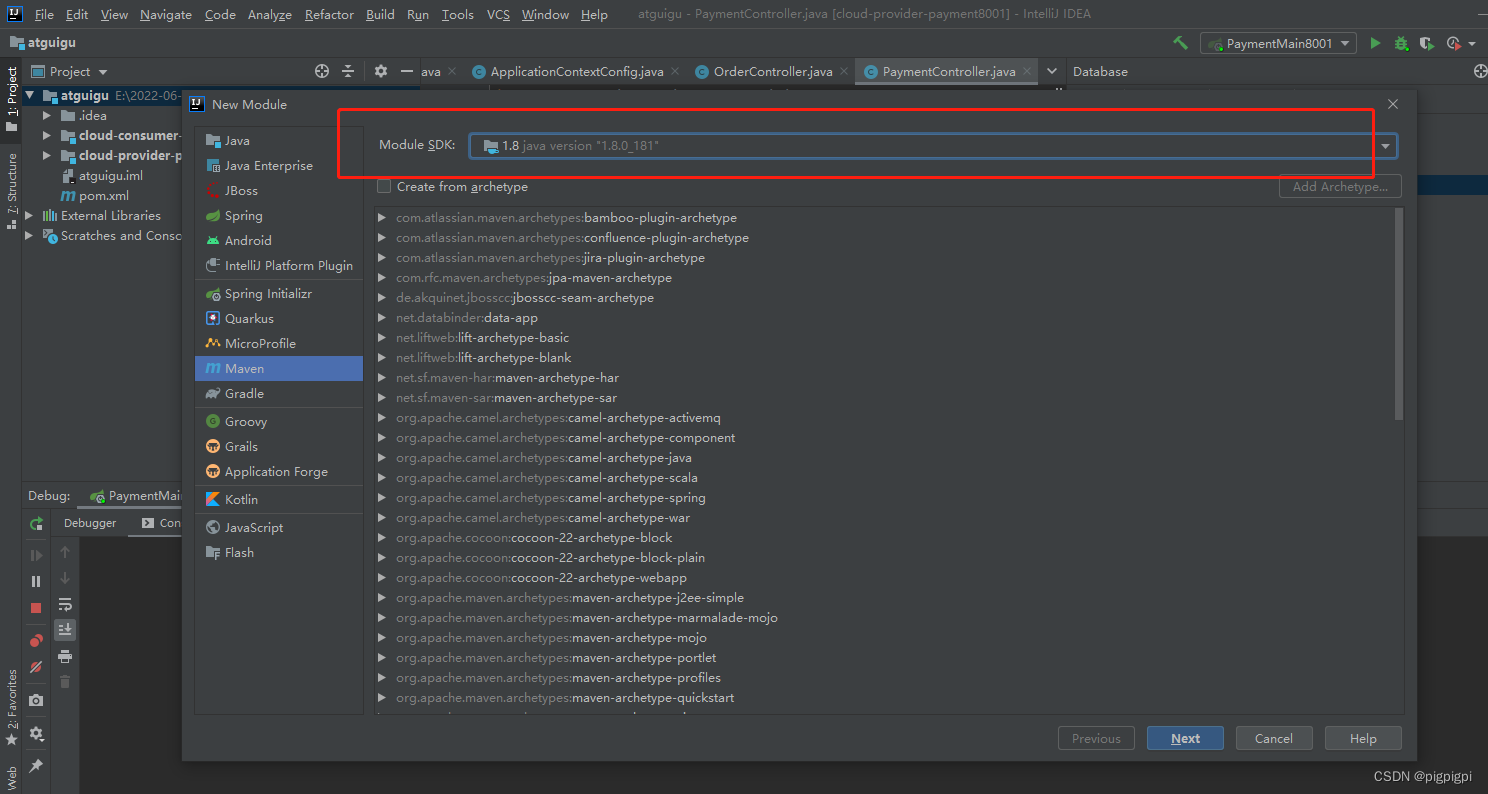Viewport: 1488px width, 794px height.
Task: Start debugging with the bug icon
Action: tap(1401, 43)
